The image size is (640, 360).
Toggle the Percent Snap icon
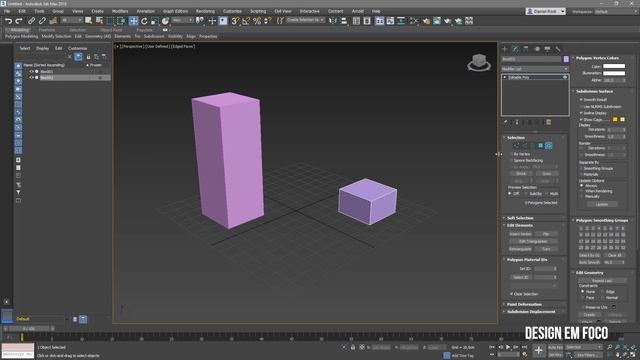257,21
